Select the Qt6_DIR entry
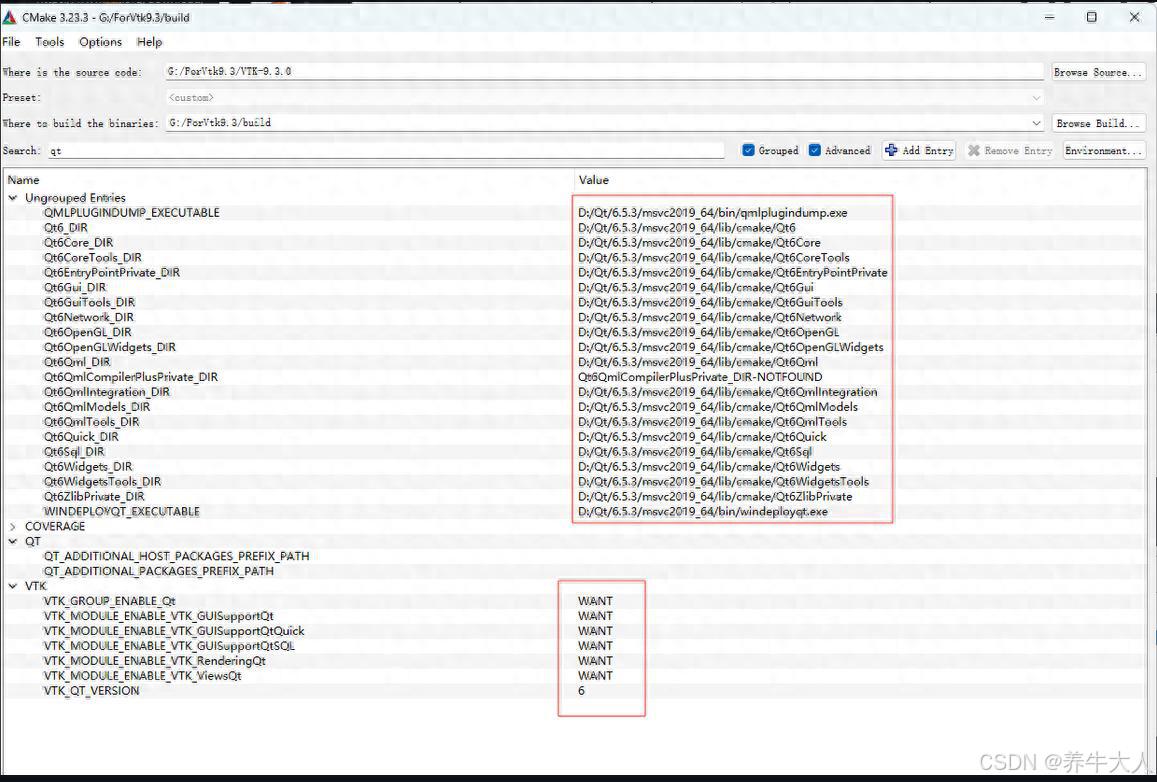This screenshot has height=782, width=1157. (66, 227)
